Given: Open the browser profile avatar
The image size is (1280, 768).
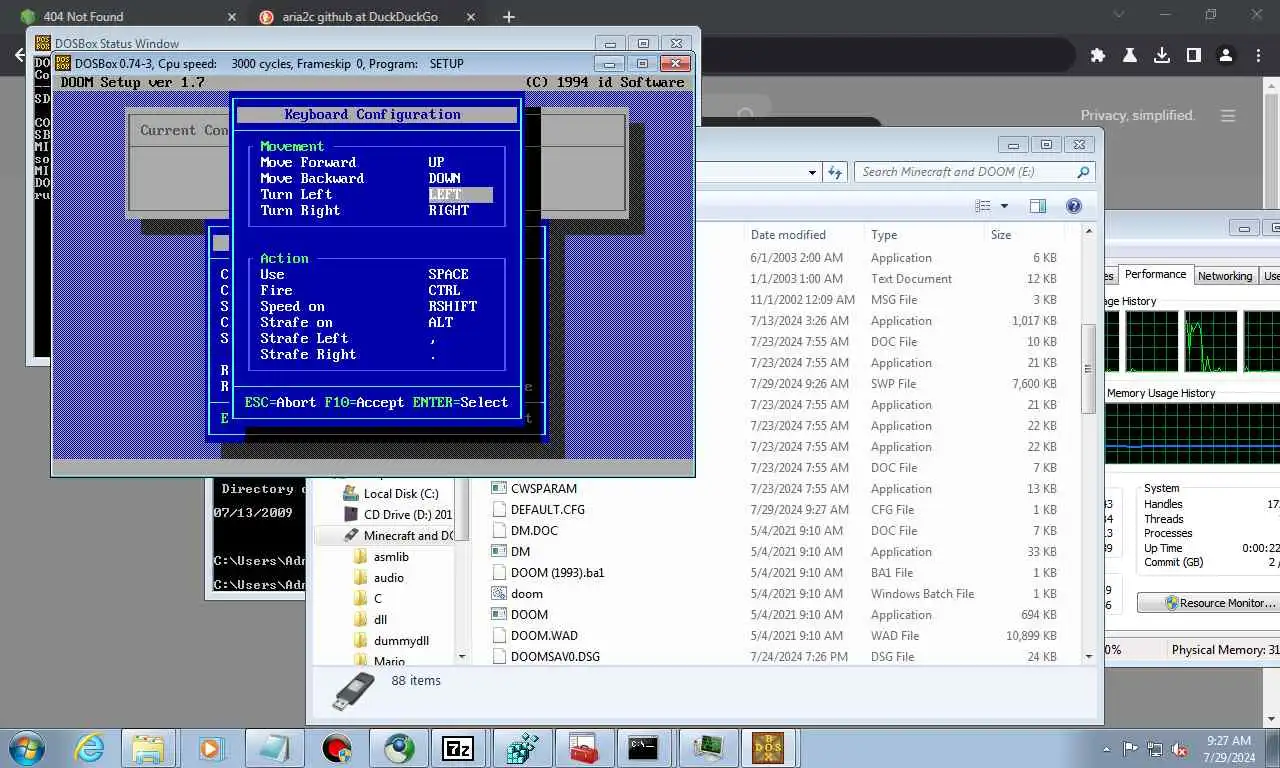Looking at the screenshot, I should click(1226, 55).
